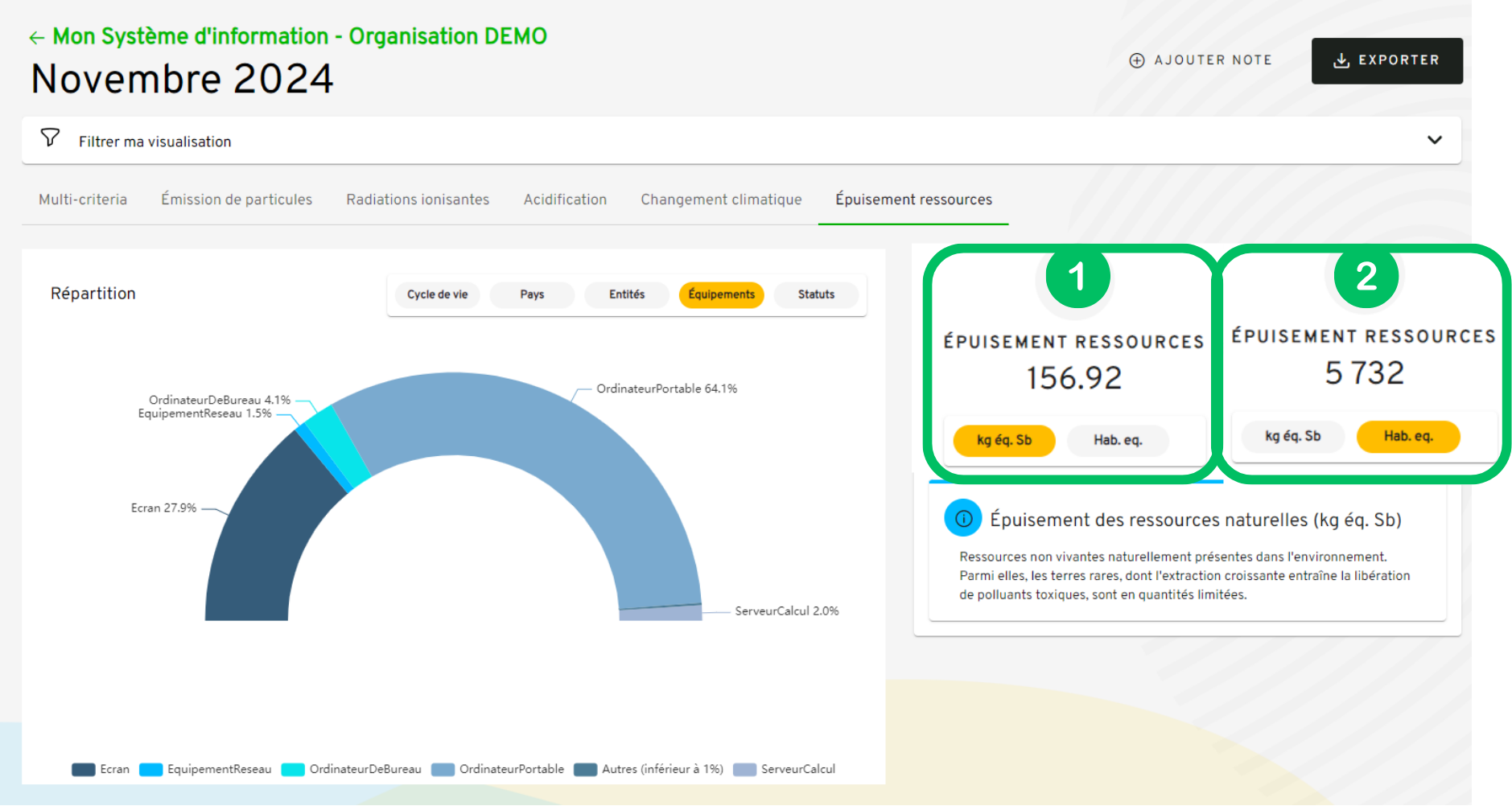This screenshot has width=1512, height=806.
Task: Click the EquipementReseau 1.5% chart label
Action: tap(204, 413)
